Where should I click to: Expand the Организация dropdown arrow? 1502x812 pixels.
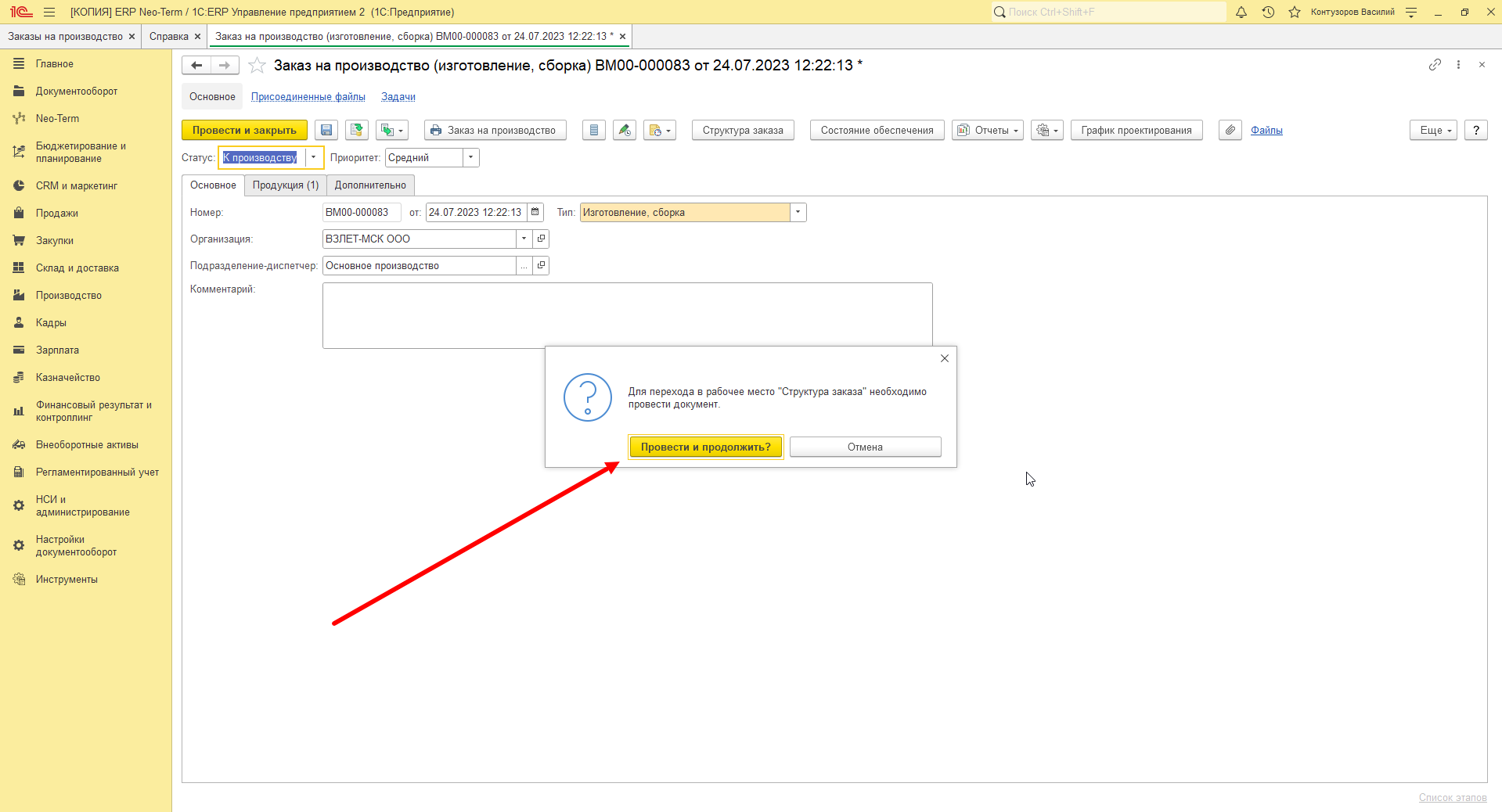tap(524, 239)
